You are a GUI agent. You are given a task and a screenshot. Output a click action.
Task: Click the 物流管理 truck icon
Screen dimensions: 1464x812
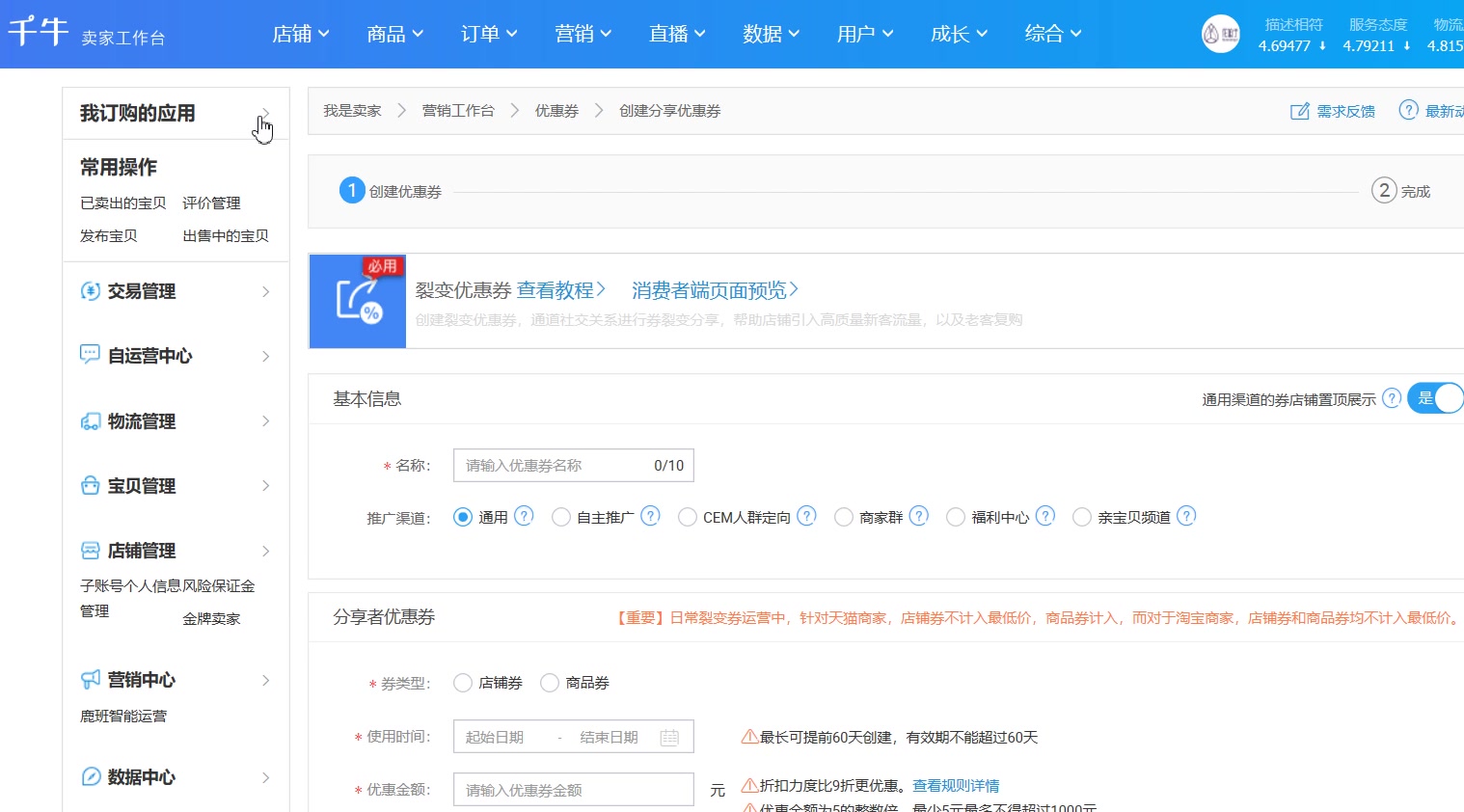click(x=91, y=421)
